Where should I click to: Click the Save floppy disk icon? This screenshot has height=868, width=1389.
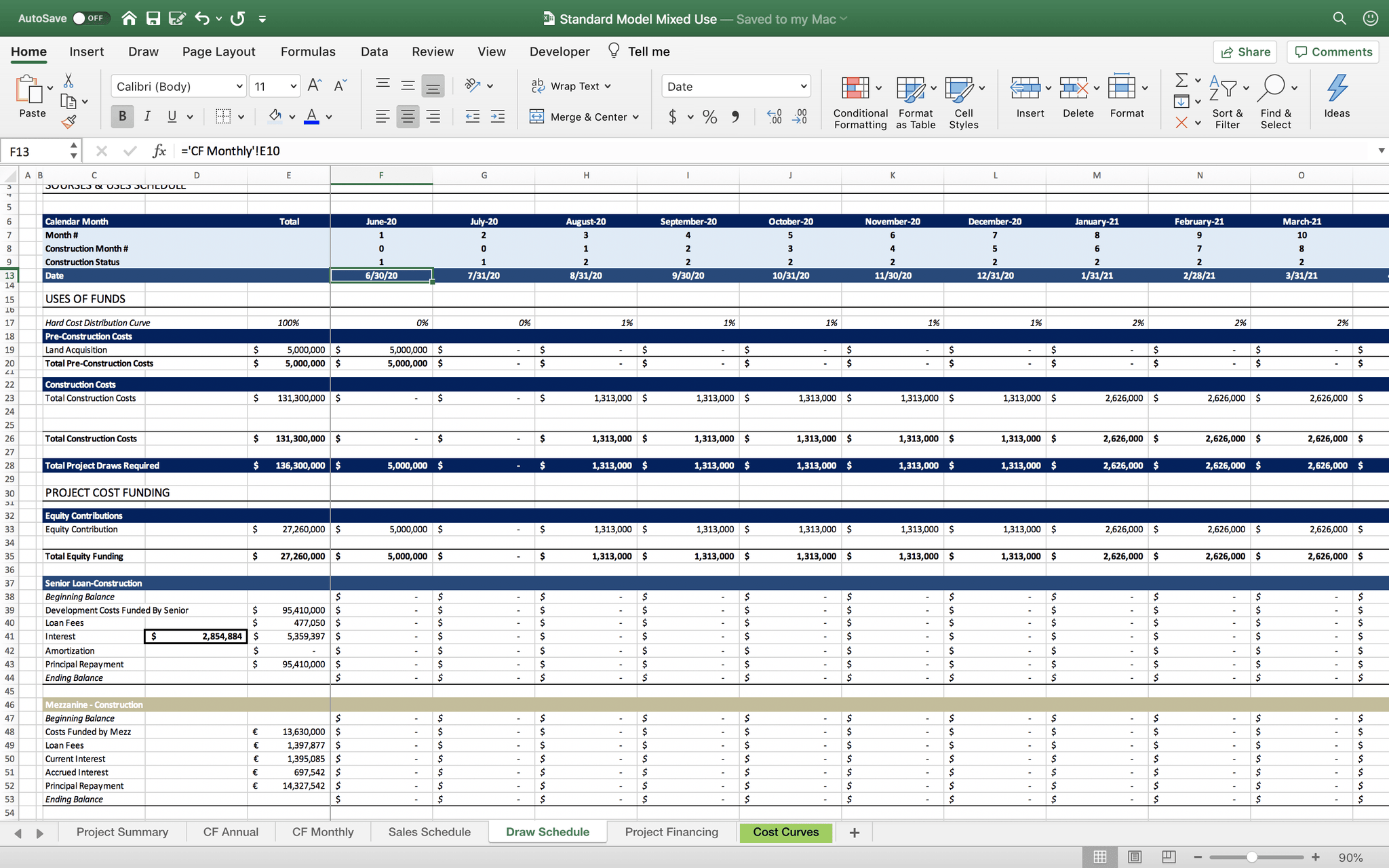coord(153,18)
